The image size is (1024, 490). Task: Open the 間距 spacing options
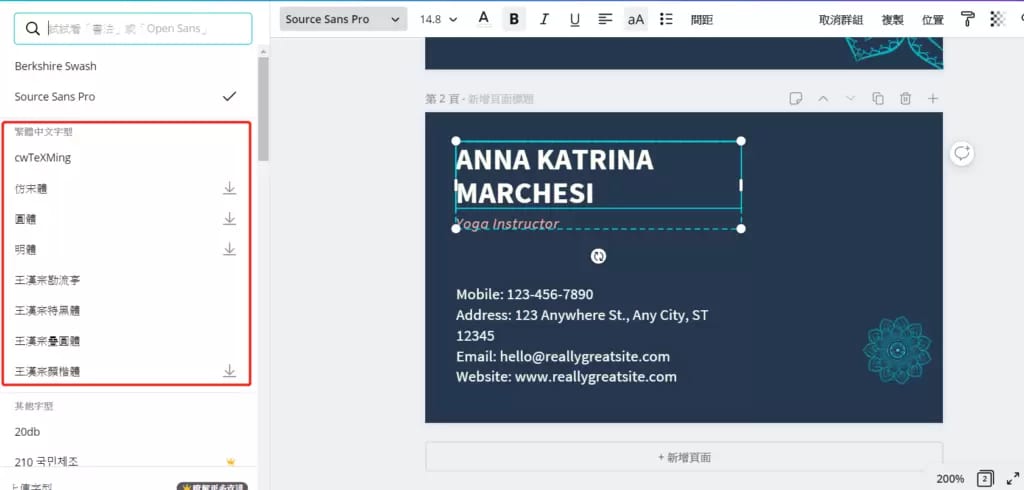tap(702, 20)
